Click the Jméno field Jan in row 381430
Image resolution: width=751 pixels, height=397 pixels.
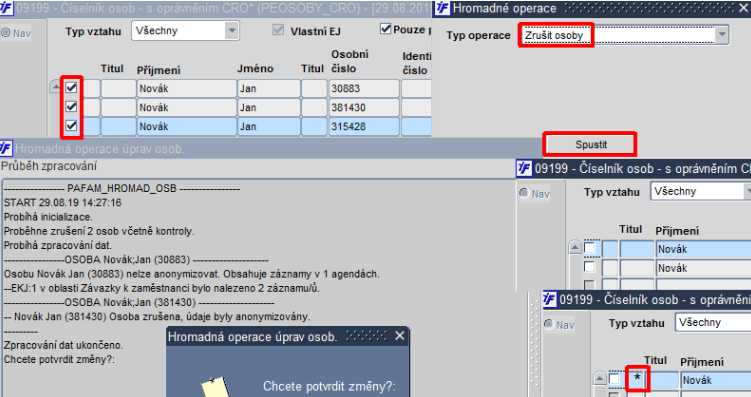269,108
